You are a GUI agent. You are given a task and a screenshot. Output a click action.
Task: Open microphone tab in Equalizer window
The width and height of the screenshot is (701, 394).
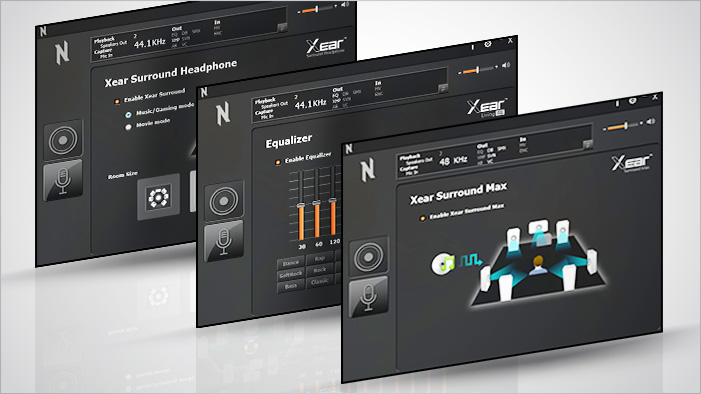[x=224, y=241]
